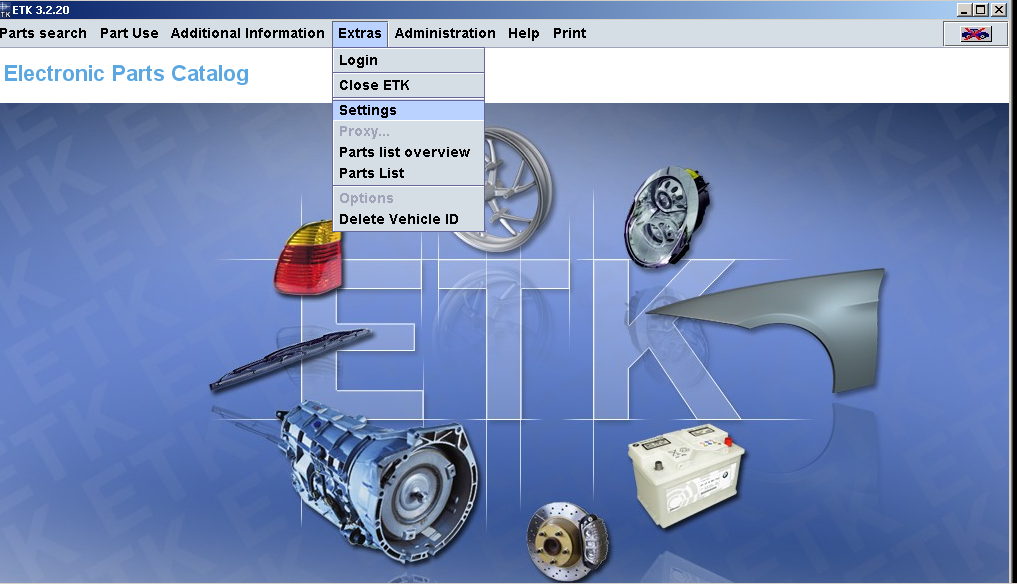Select Close ETK in the menu
The height and width of the screenshot is (585, 1017).
pos(374,85)
